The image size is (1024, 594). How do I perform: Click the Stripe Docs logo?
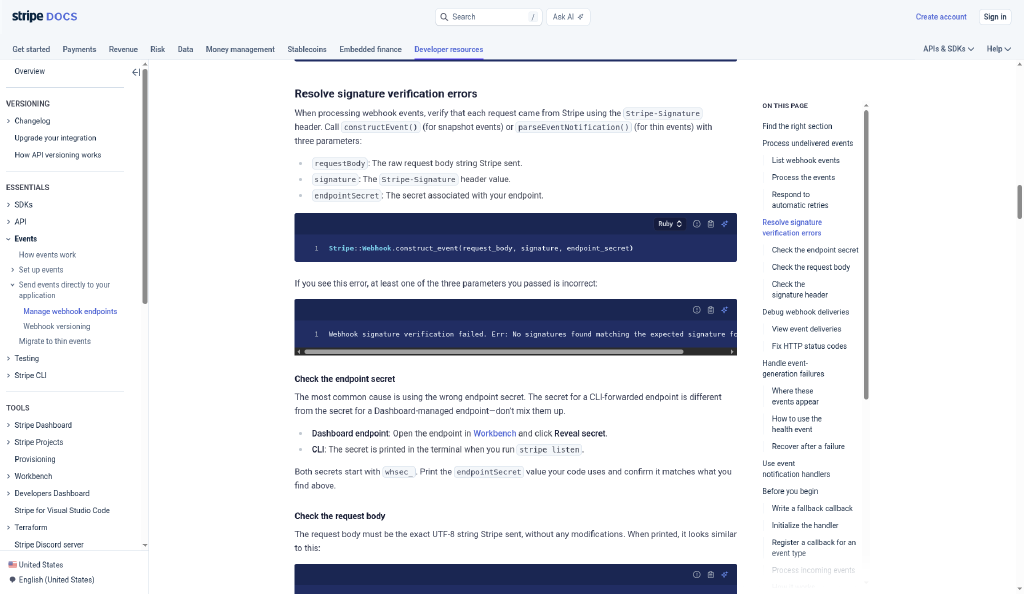(44, 16)
